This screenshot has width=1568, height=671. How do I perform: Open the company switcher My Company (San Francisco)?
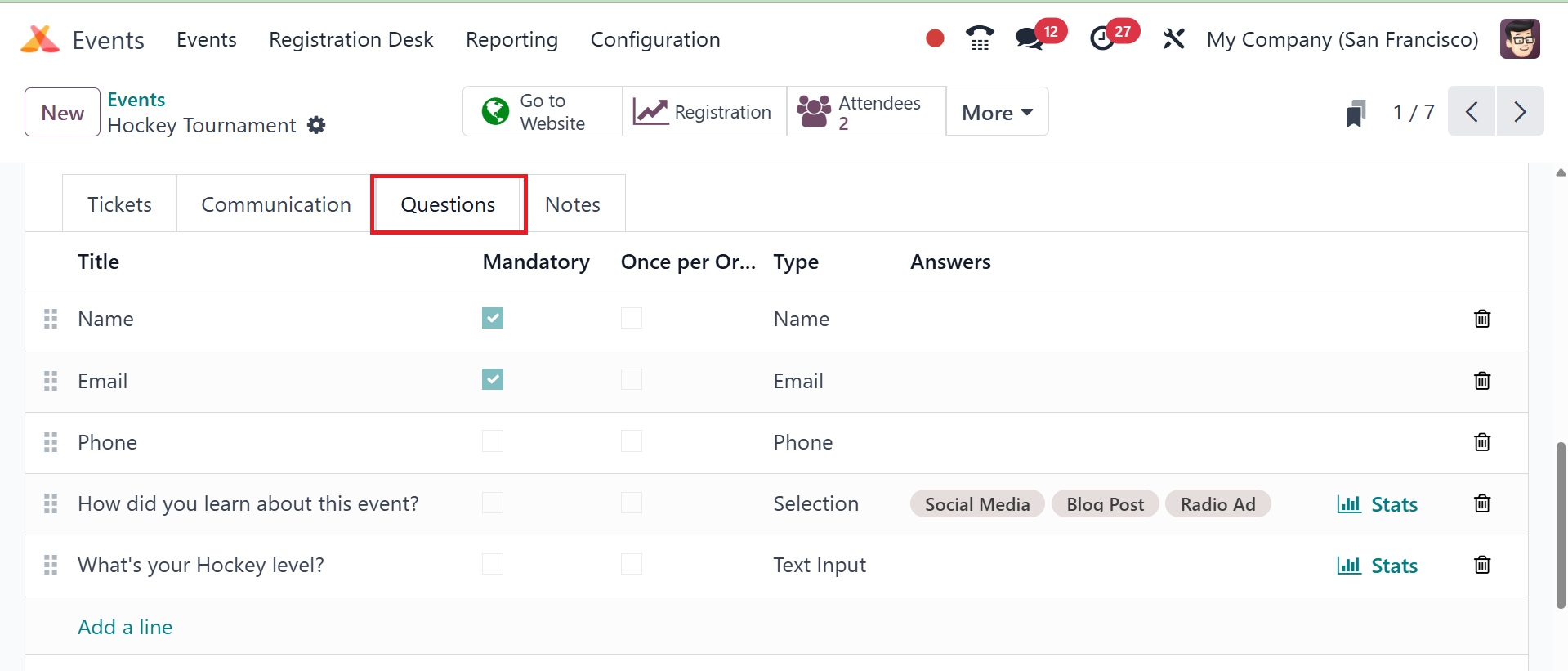pos(1342,39)
